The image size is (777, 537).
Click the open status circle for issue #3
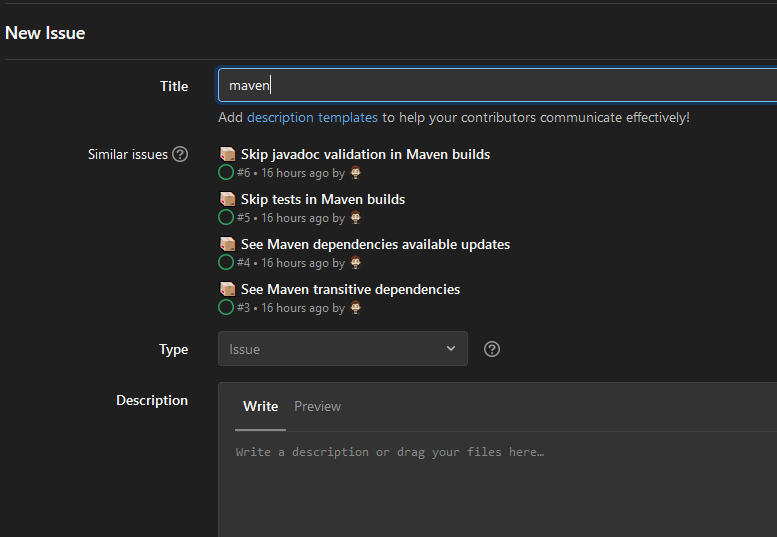(226, 307)
